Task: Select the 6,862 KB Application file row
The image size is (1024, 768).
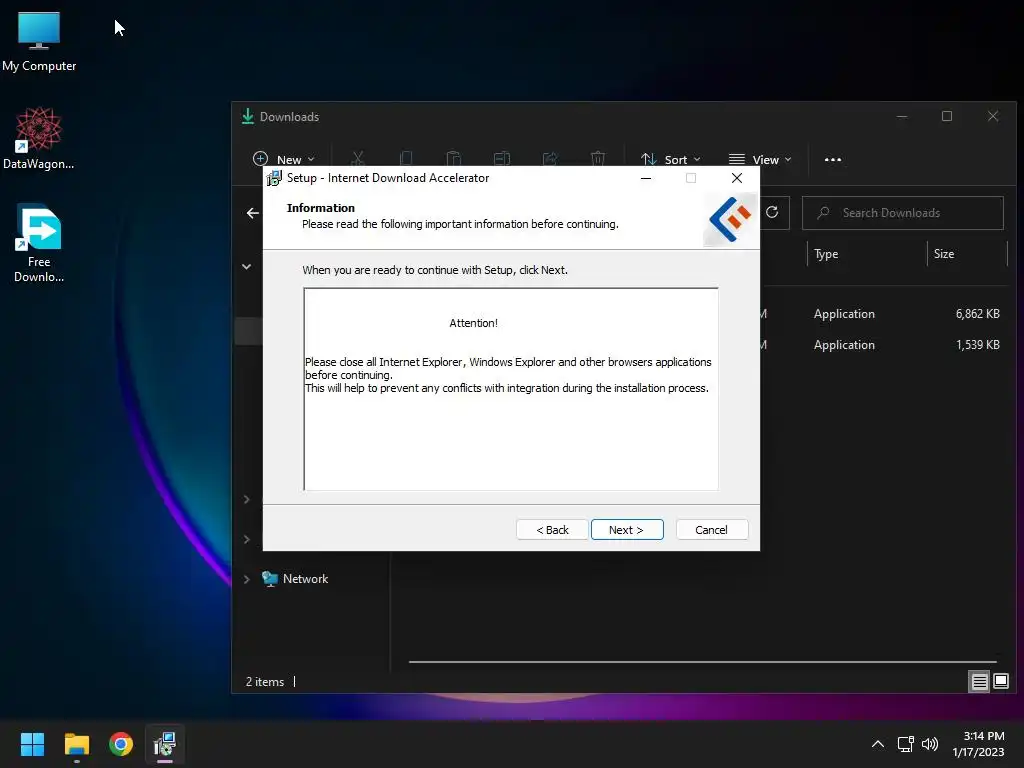Action: (884, 313)
